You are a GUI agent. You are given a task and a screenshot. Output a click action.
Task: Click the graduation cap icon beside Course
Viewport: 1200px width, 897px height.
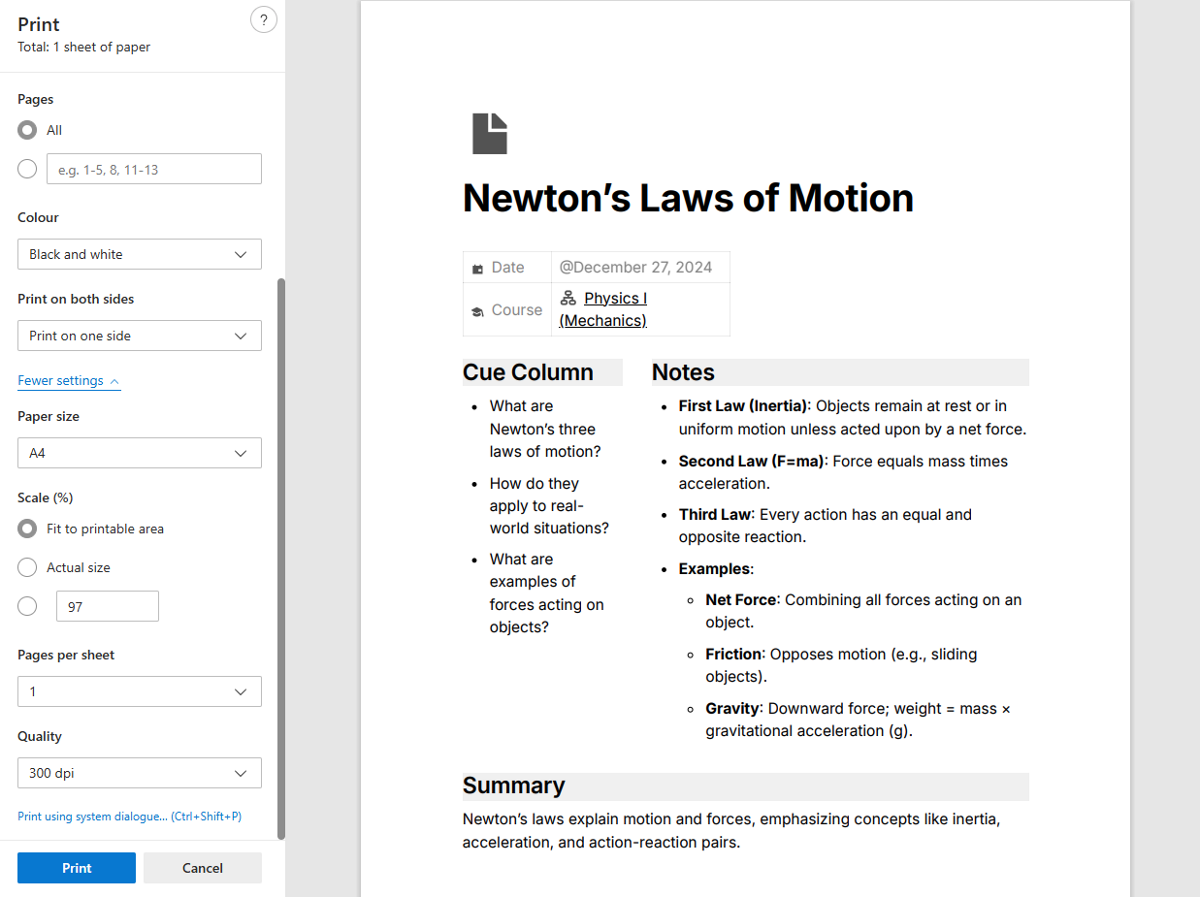(478, 309)
